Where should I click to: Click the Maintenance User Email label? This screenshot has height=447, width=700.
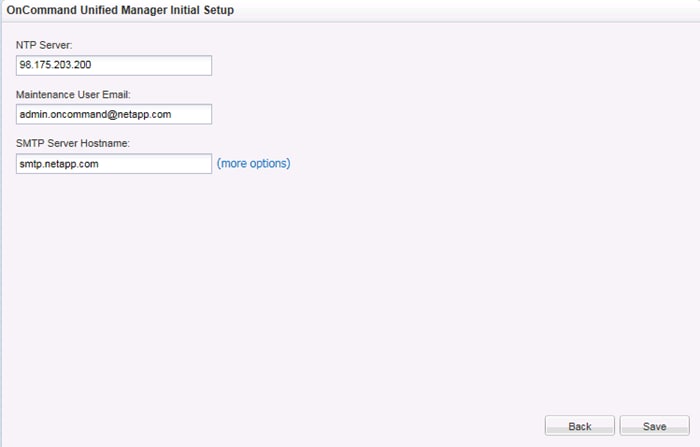[73, 95]
